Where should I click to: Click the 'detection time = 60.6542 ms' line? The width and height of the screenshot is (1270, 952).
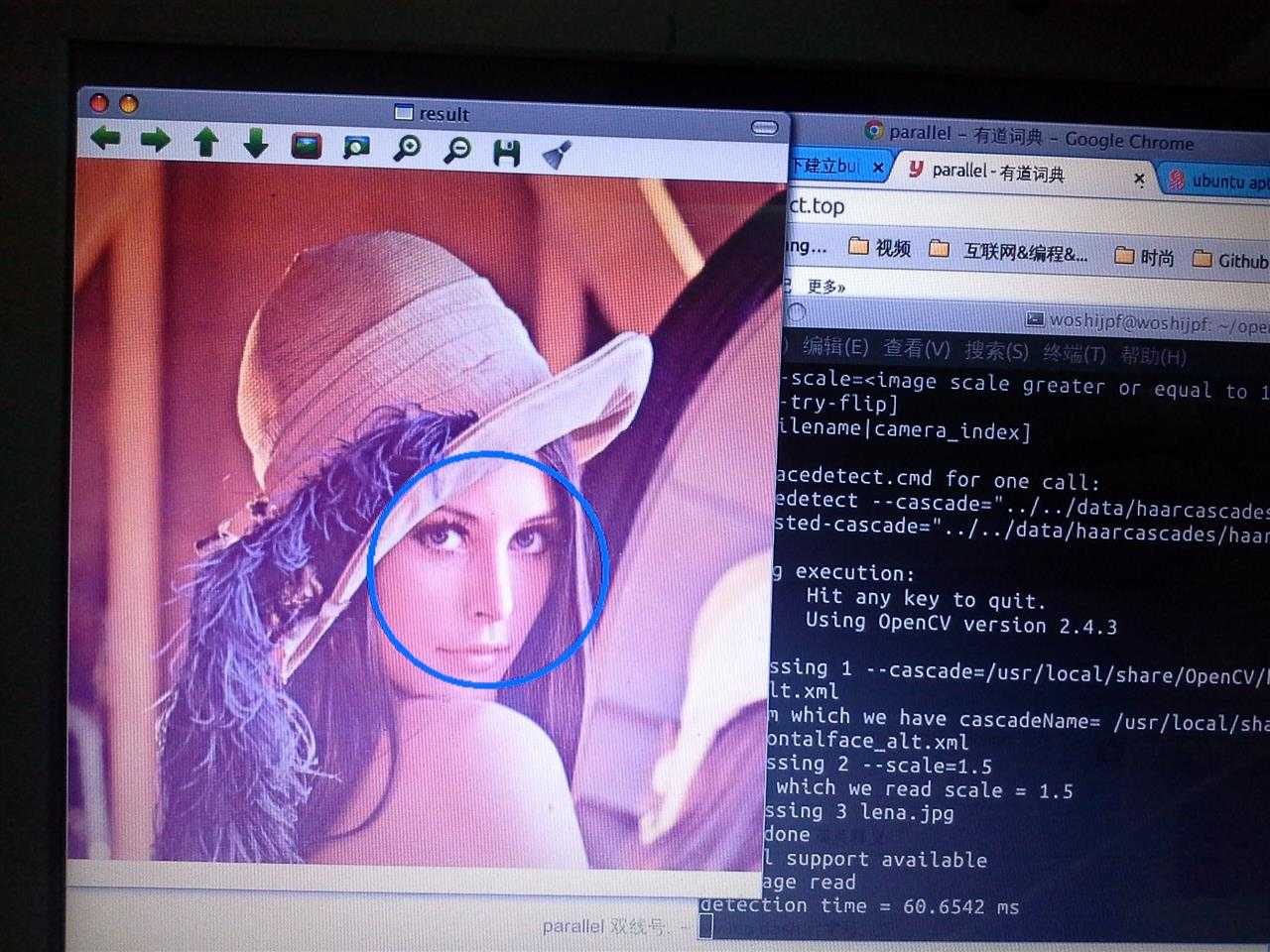[859, 905]
